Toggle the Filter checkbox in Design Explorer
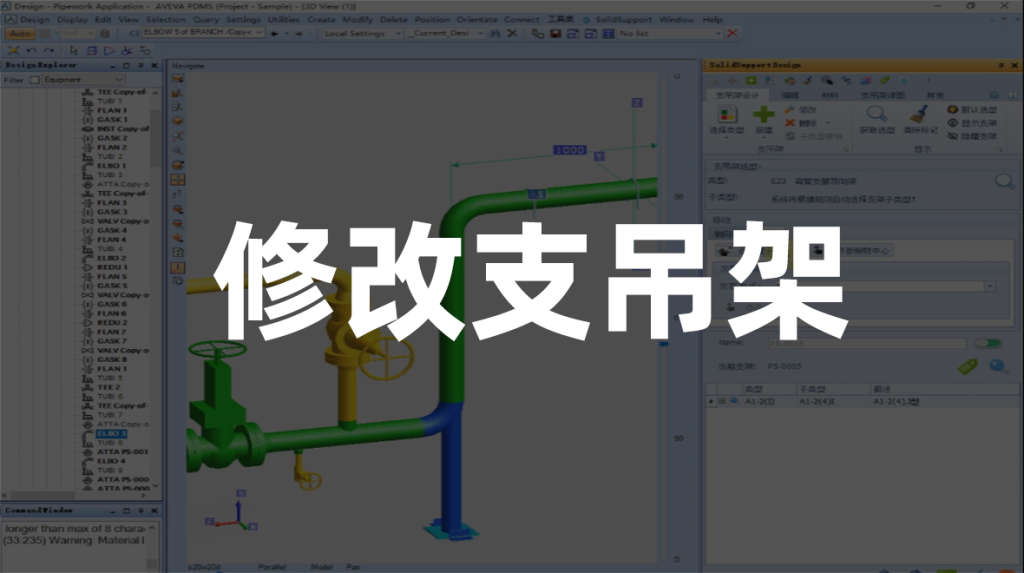The height and width of the screenshot is (573, 1024). [x=35, y=80]
